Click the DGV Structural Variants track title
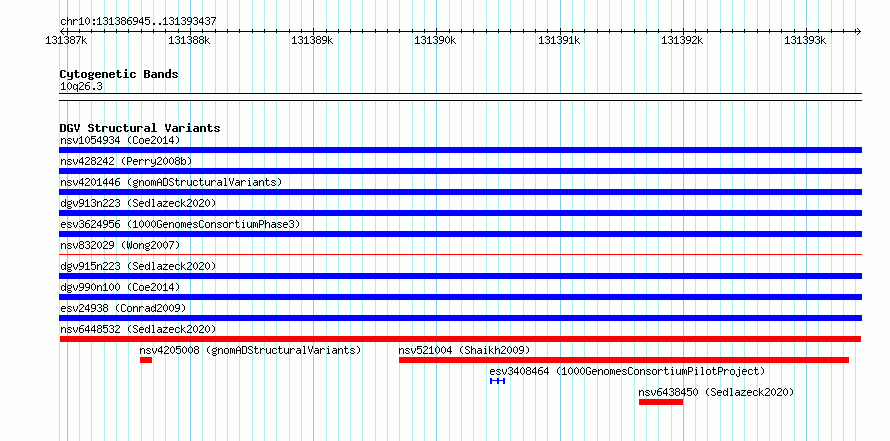 coord(140,128)
